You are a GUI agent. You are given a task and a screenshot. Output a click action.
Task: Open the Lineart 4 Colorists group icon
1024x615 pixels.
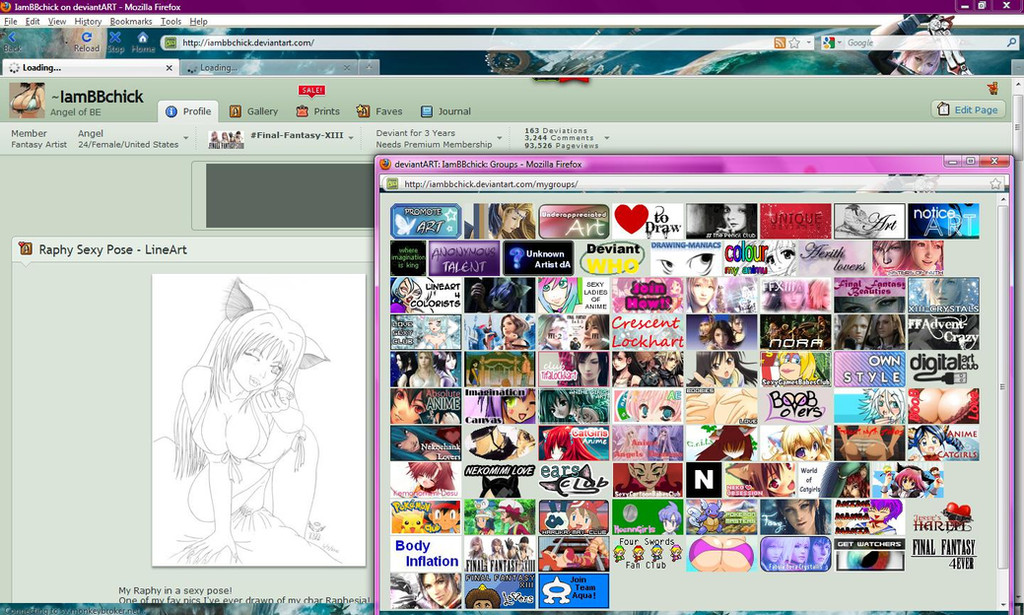point(426,295)
